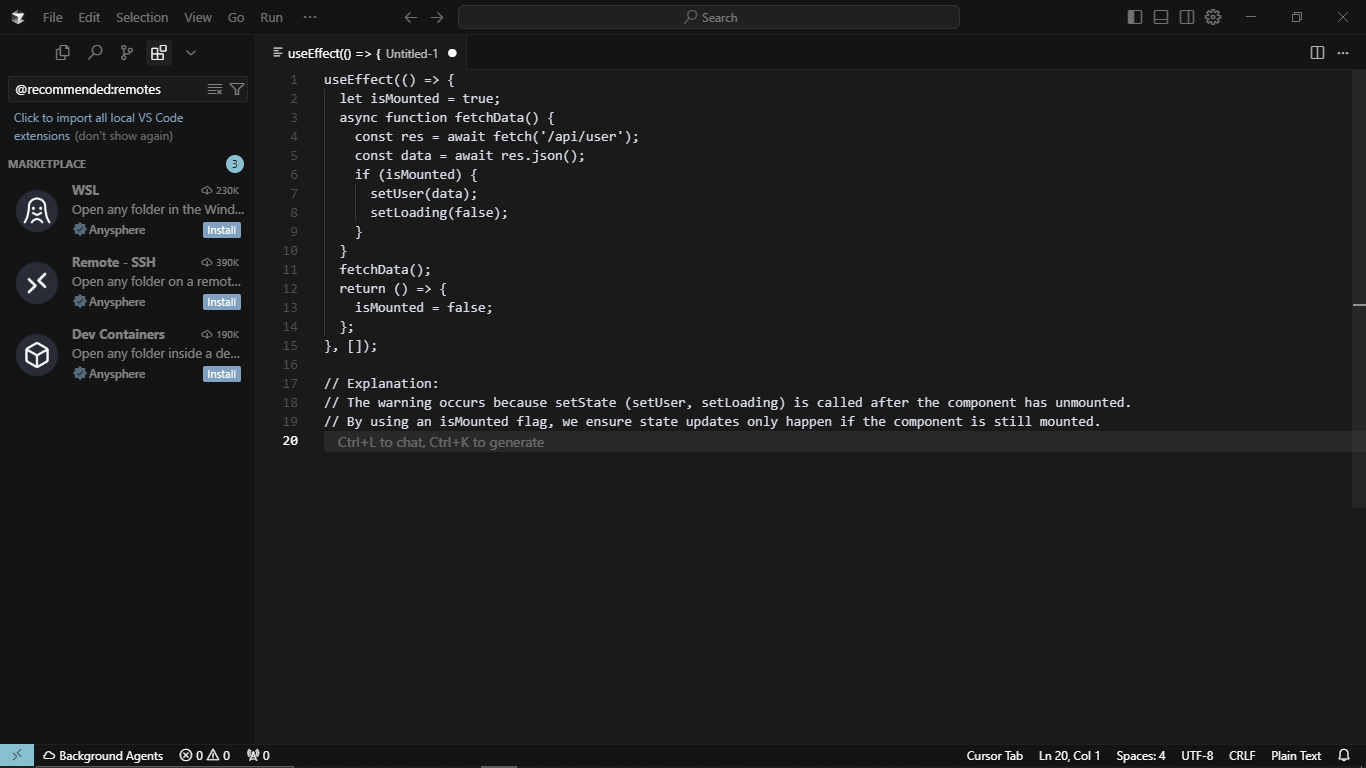Image resolution: width=1366 pixels, height=768 pixels.
Task: Open the View menu
Action: [x=198, y=17]
